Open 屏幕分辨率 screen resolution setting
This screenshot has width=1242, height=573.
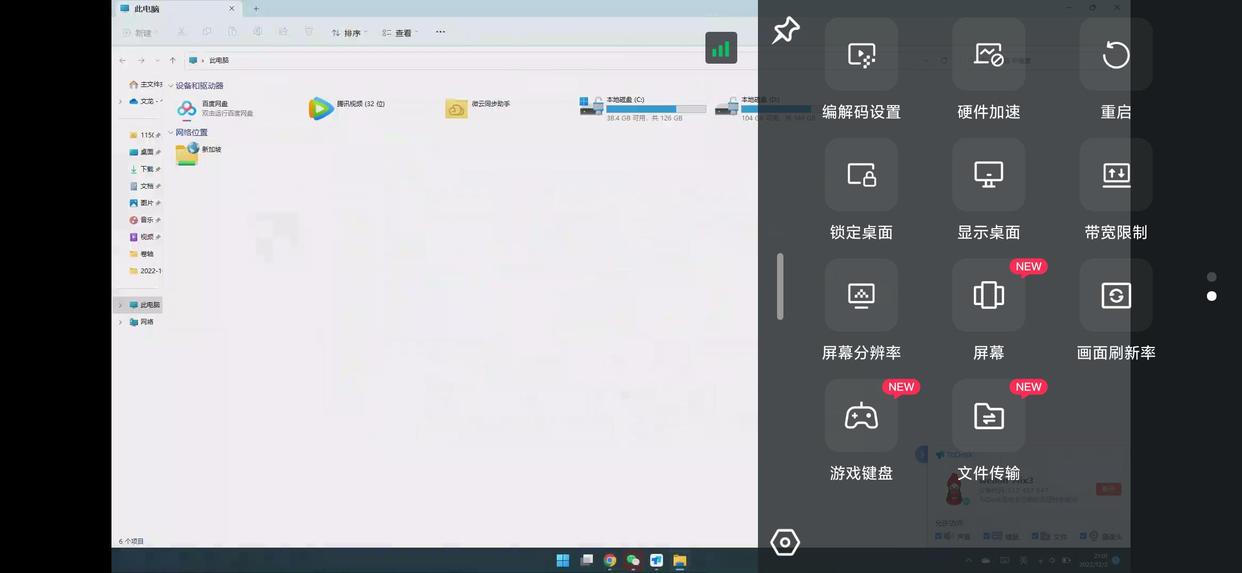[x=861, y=295]
